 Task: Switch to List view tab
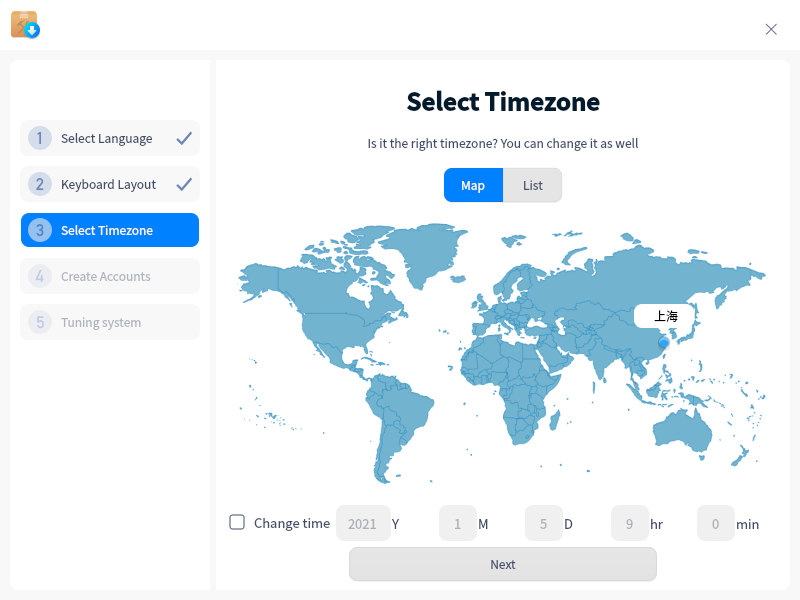[x=532, y=185]
